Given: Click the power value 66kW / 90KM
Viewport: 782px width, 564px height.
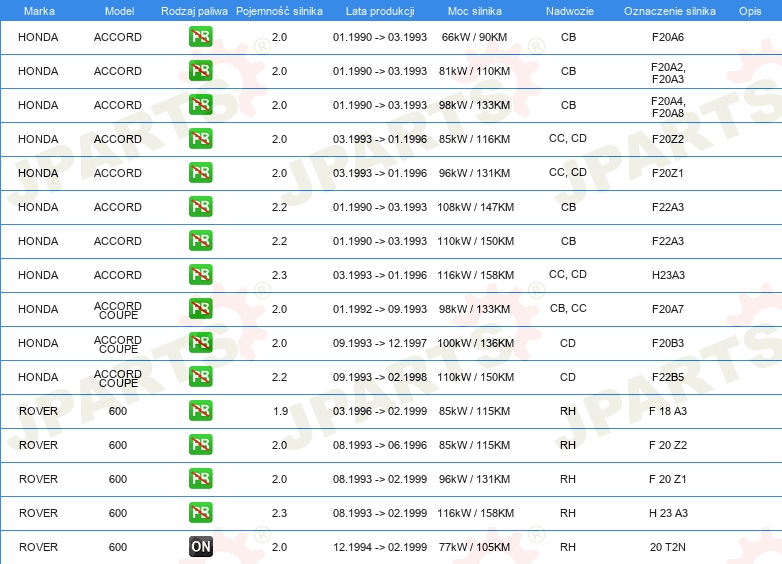Looking at the screenshot, I should 474,37.
